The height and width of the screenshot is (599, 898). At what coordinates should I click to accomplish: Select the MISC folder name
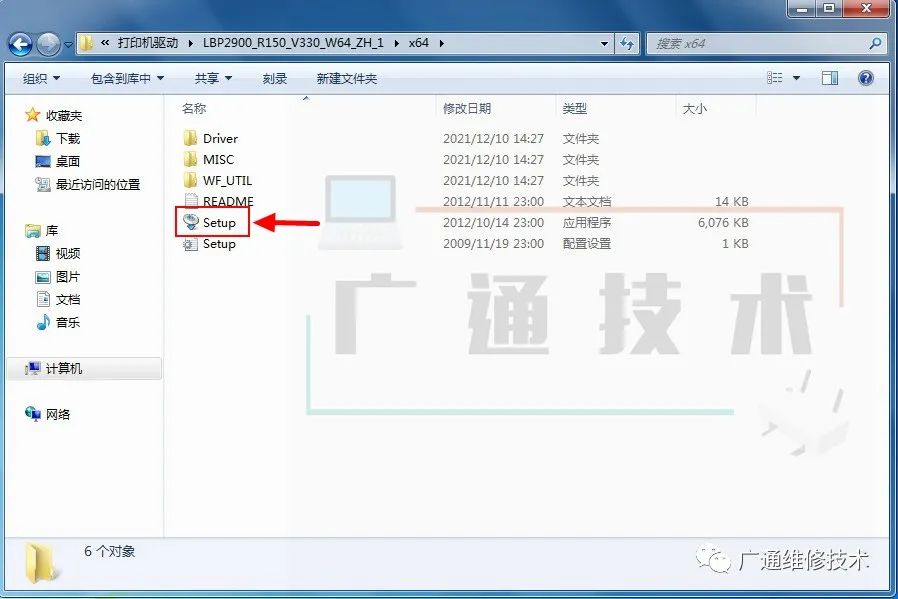coord(218,159)
